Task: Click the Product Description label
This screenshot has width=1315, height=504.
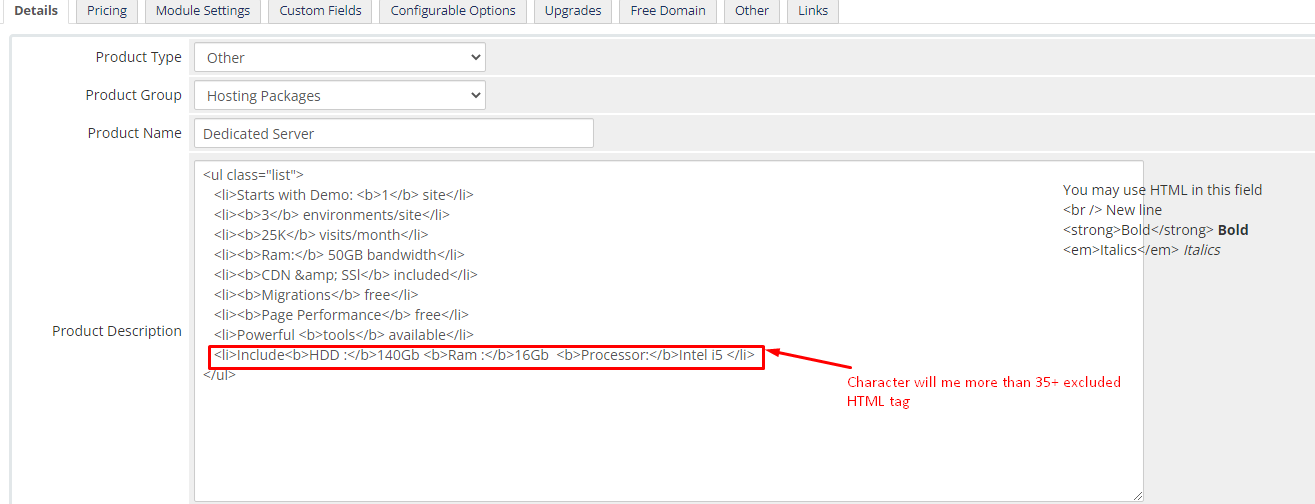Action: (117, 331)
